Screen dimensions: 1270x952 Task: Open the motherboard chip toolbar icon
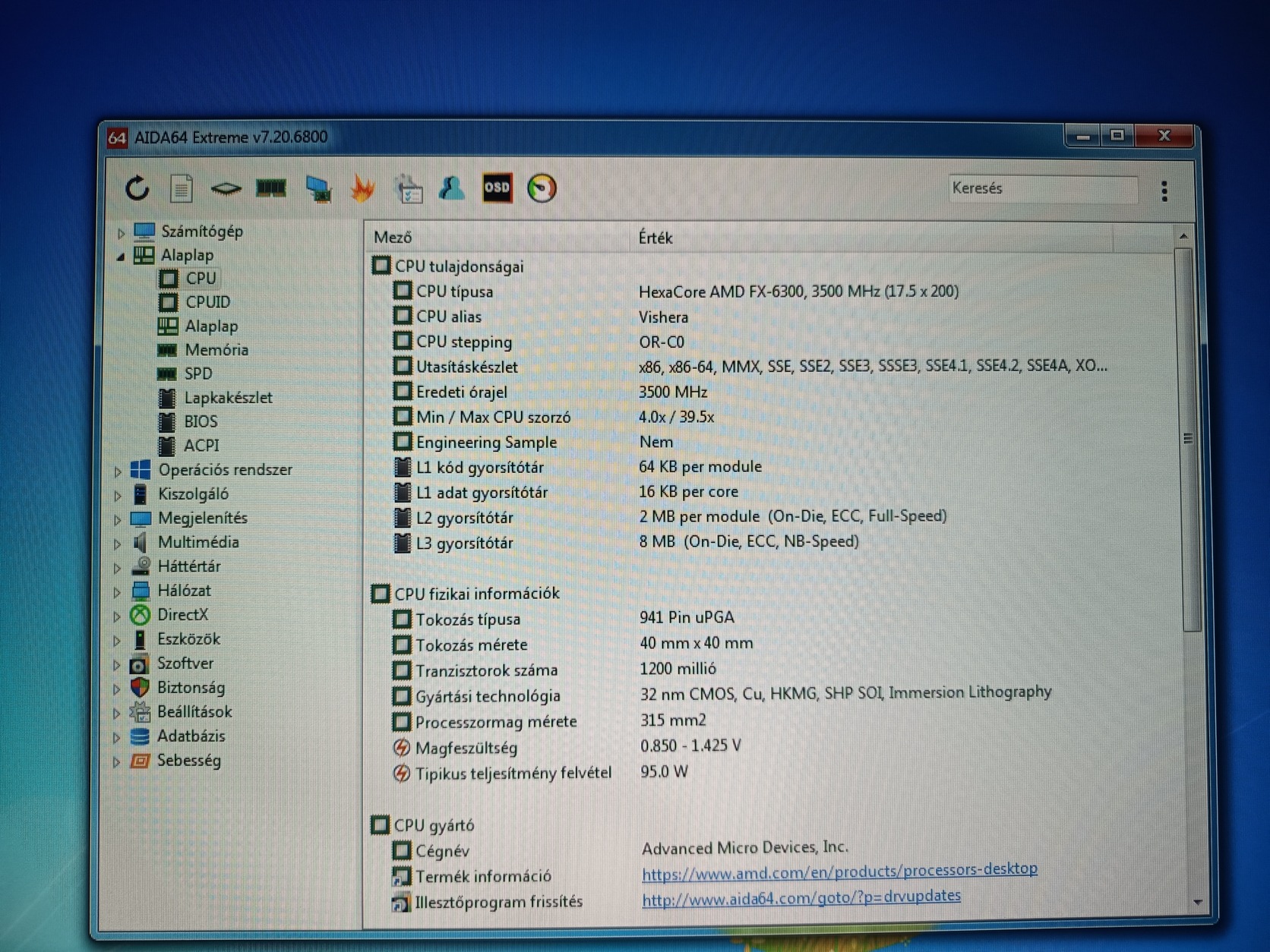(226, 188)
